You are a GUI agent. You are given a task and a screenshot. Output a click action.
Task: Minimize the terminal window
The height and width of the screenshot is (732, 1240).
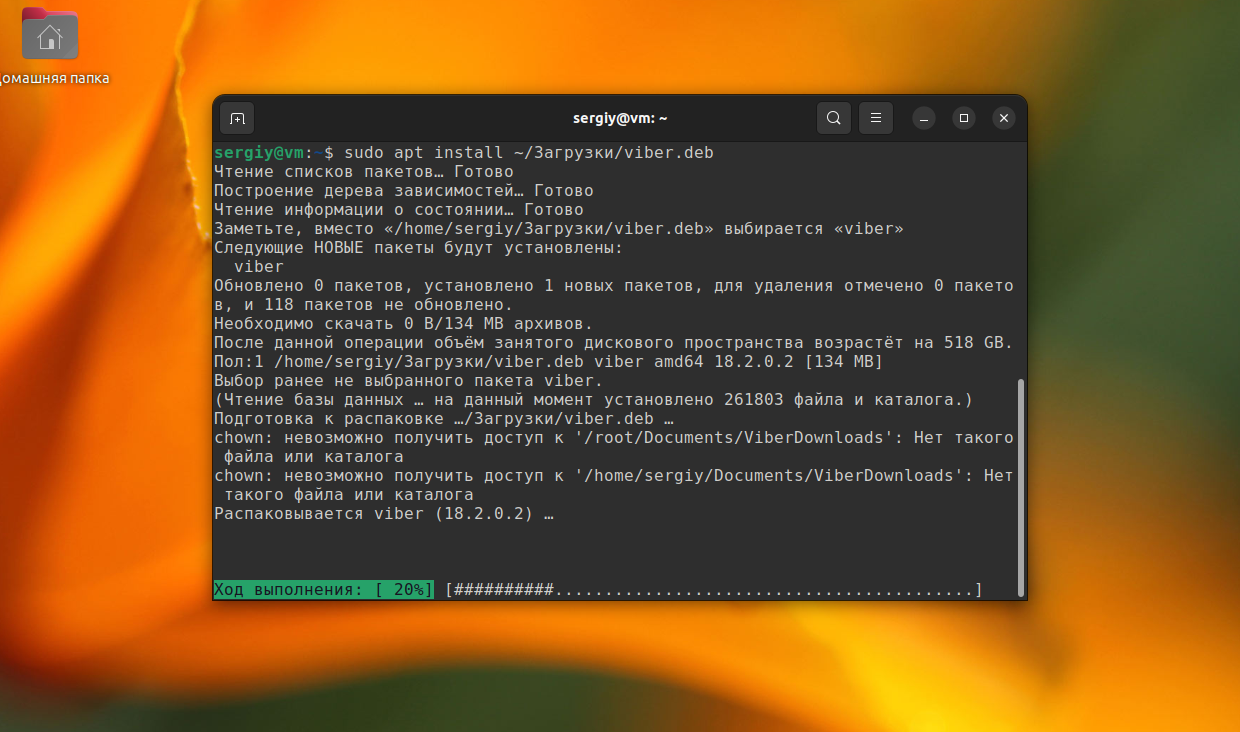point(923,117)
